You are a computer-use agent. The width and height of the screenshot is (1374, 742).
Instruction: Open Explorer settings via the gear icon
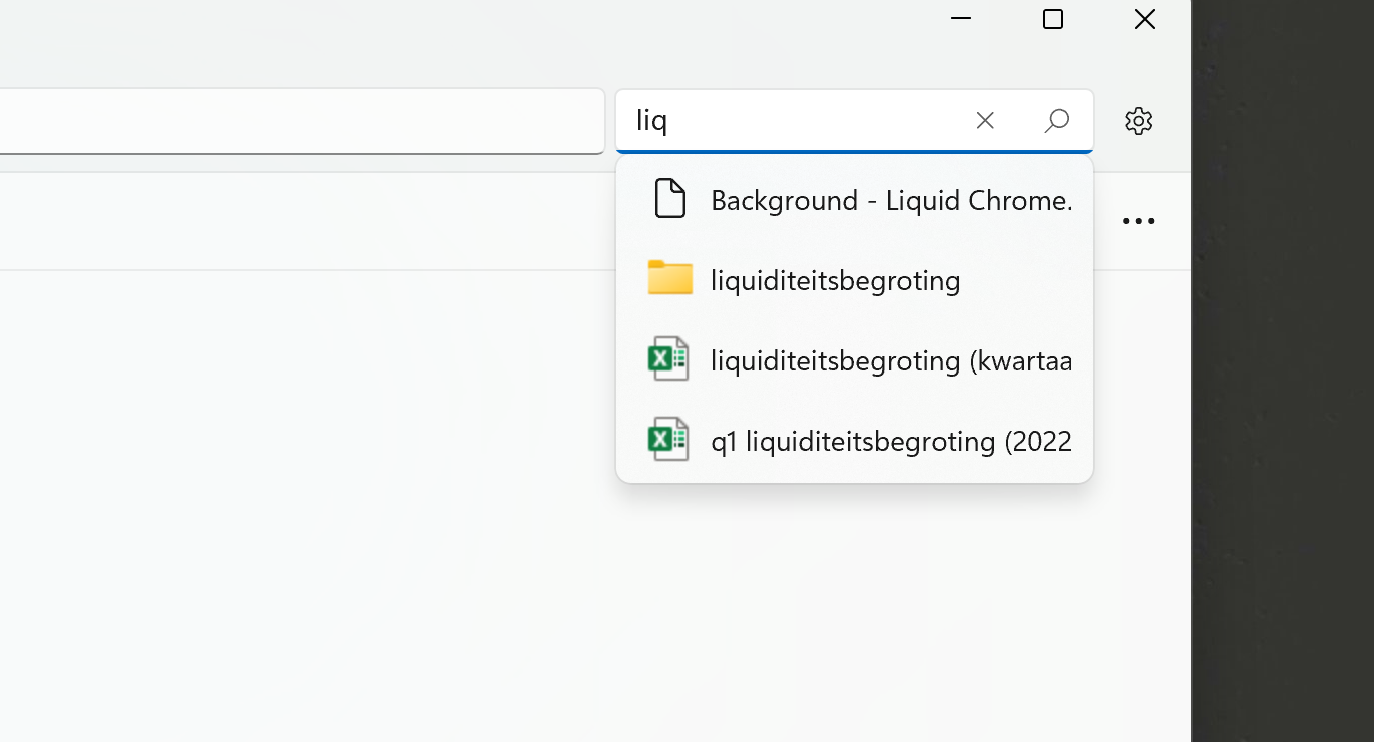point(1138,120)
